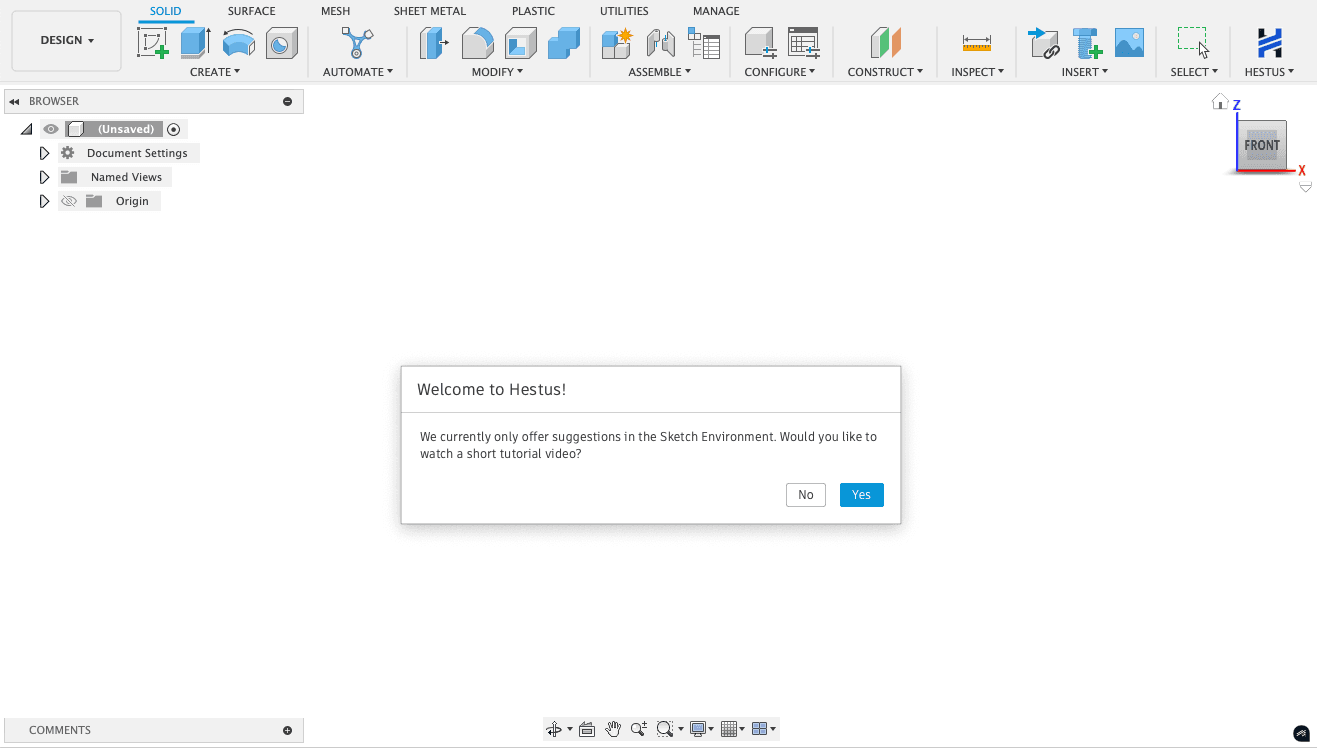Viewport: 1317px width, 748px height.
Task: Expand the Document Settings node
Action: (44, 153)
